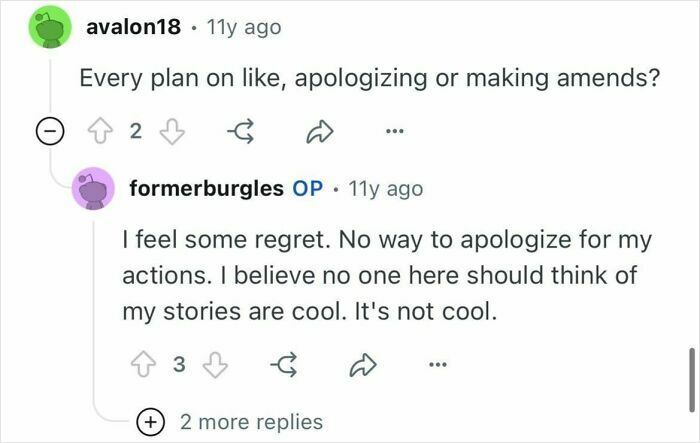The image size is (700, 443).
Task: Click reply icon on formerburgles' comment
Action: click(284, 364)
